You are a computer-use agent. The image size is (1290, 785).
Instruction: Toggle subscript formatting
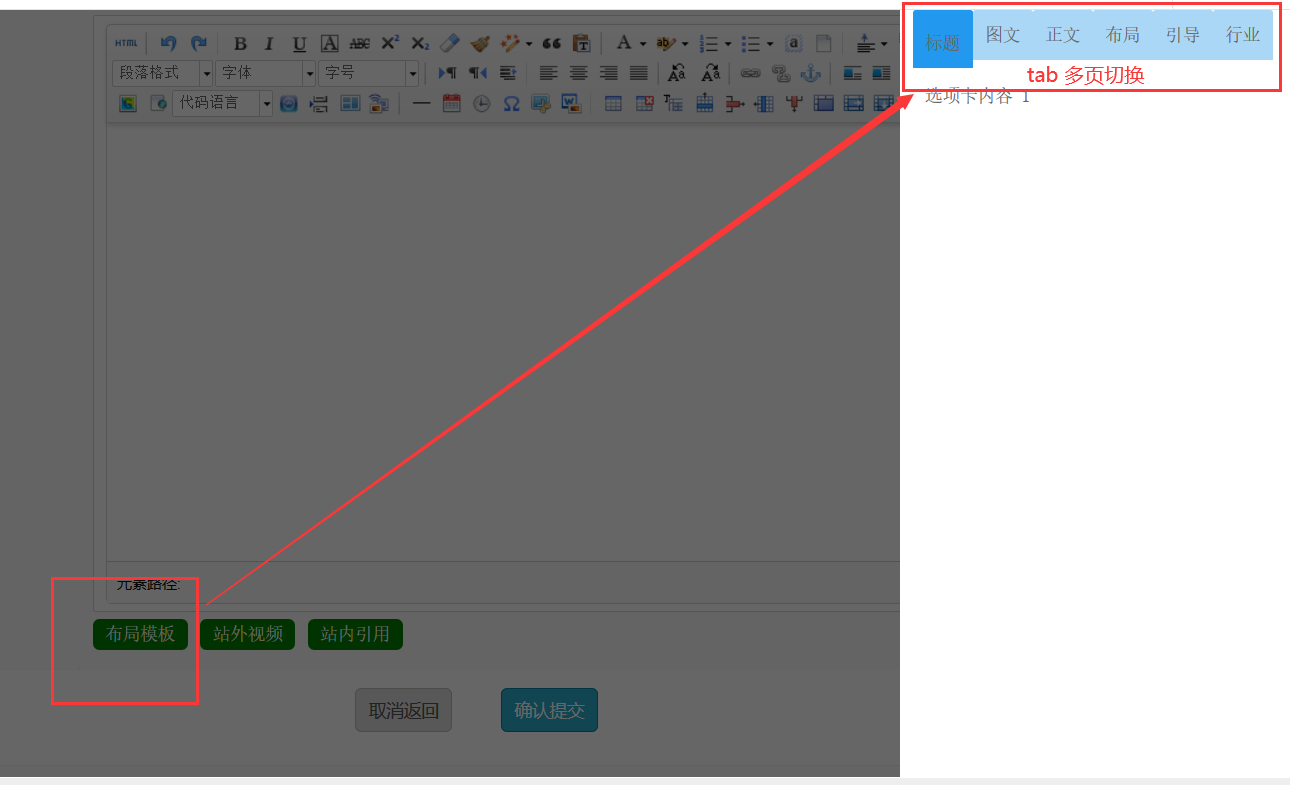(420, 43)
